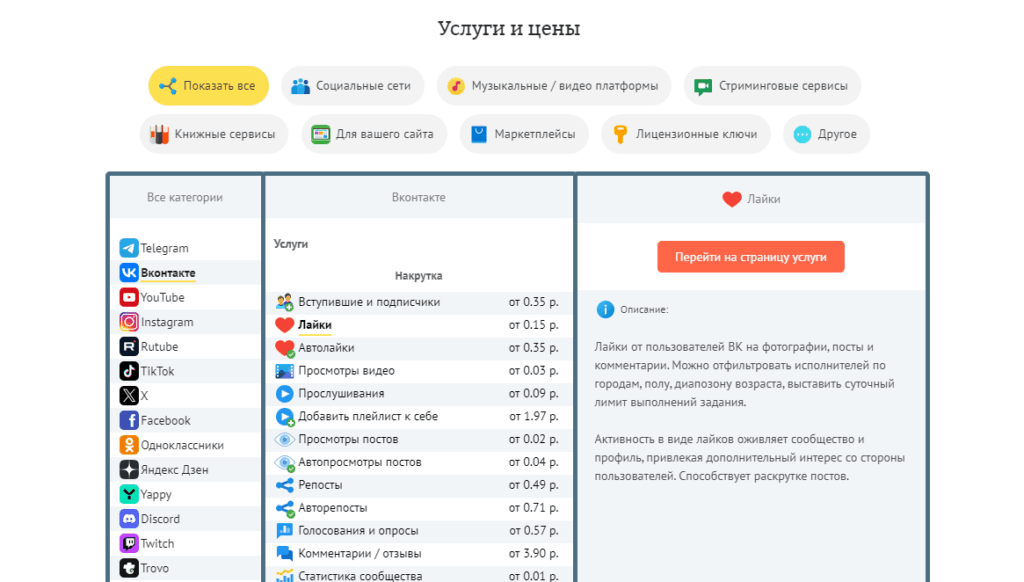This screenshot has width=1024, height=582.
Task: Open the Instagram category
Action: [x=185, y=322]
